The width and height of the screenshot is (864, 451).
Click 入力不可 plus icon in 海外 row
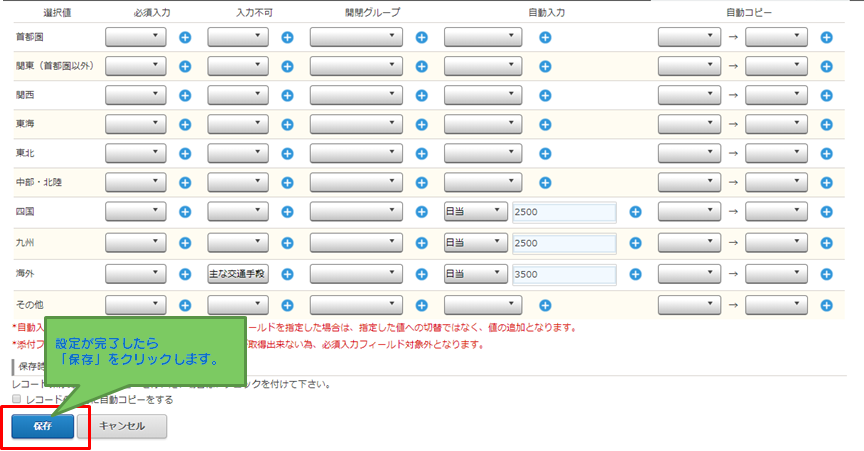coord(287,274)
